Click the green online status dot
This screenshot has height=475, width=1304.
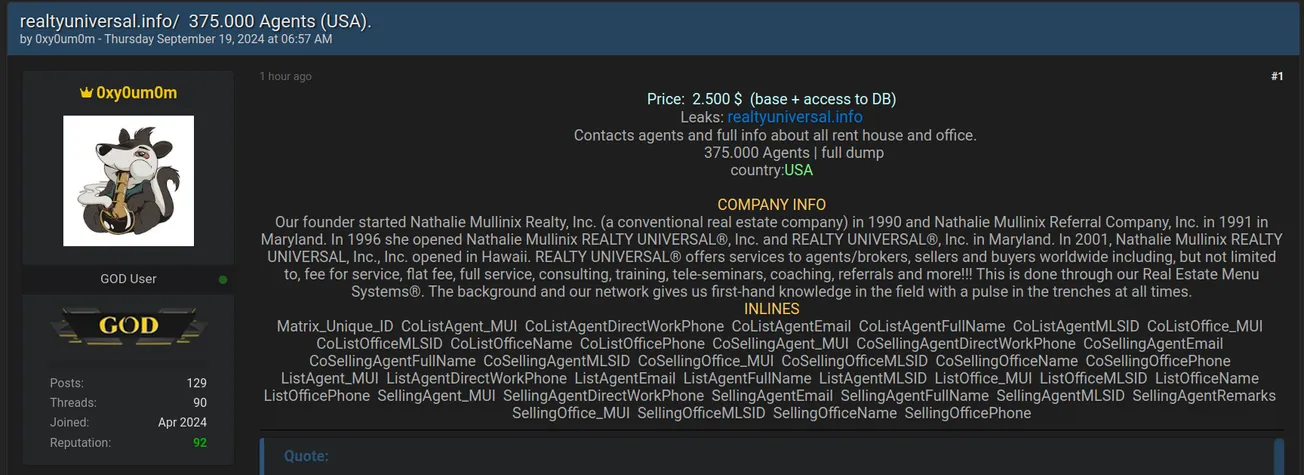222,279
